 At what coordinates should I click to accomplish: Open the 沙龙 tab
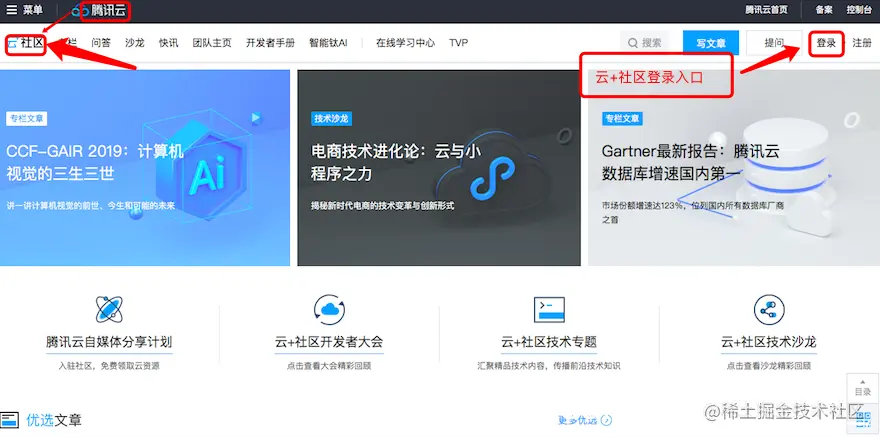[x=135, y=43]
